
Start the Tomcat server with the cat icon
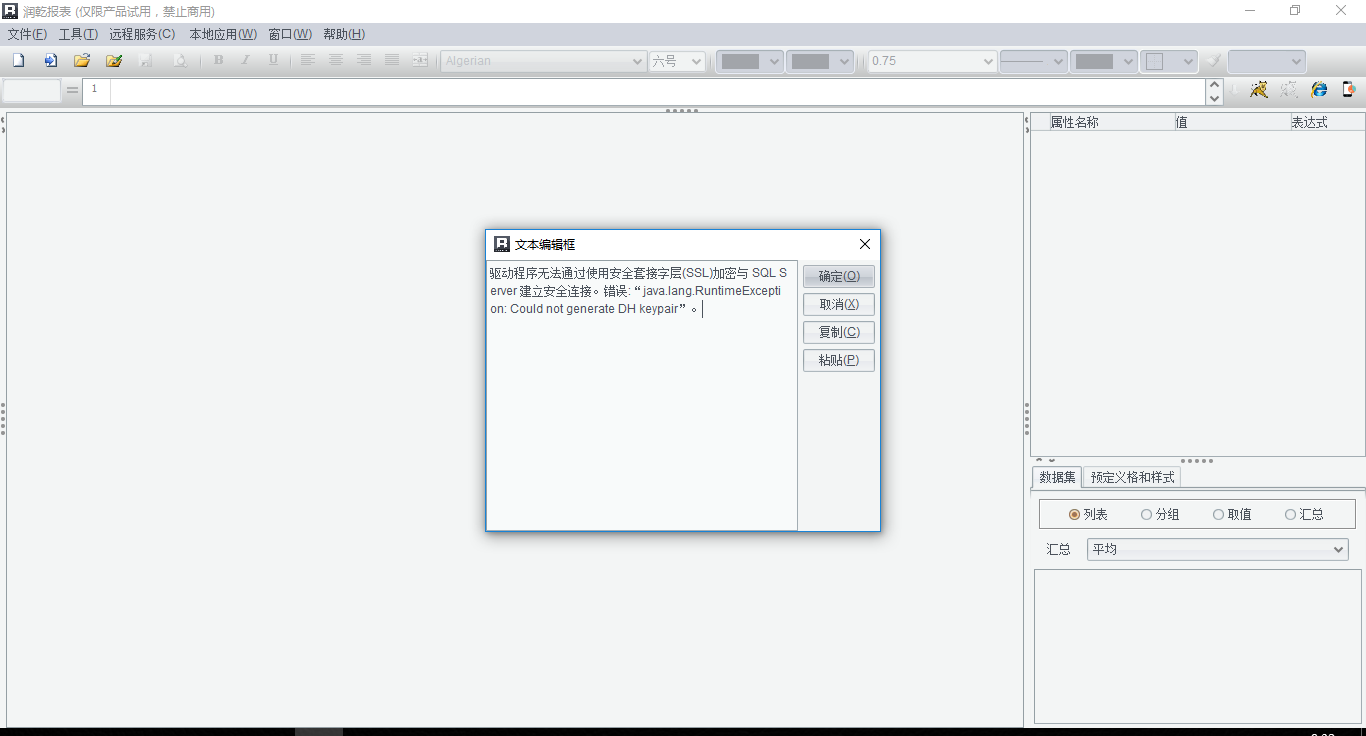click(1259, 90)
